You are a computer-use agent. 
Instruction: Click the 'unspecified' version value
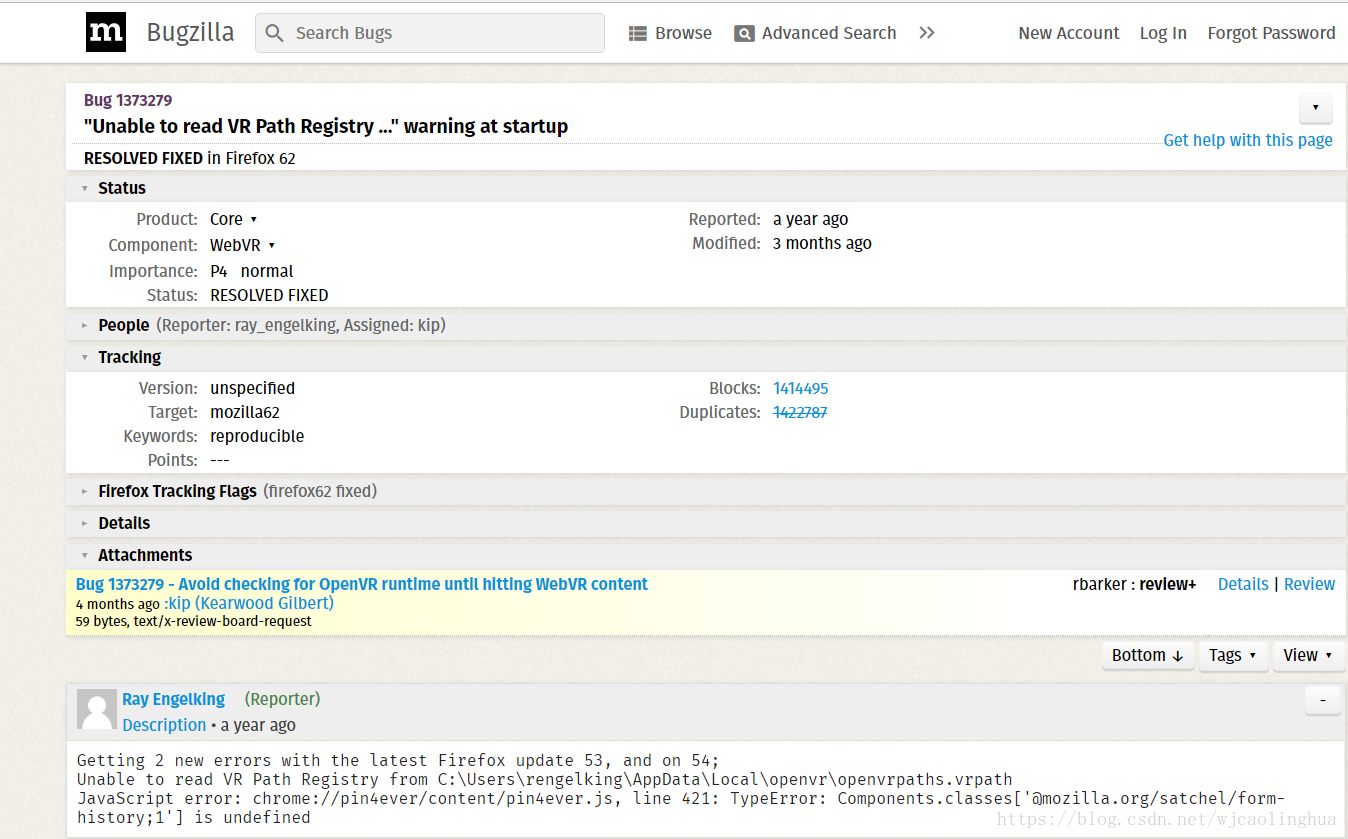tap(253, 388)
